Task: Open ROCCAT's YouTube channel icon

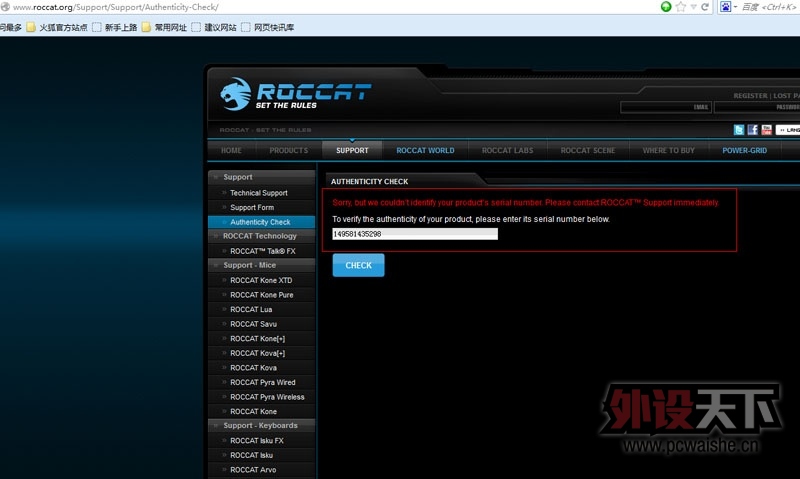Action: pos(766,130)
